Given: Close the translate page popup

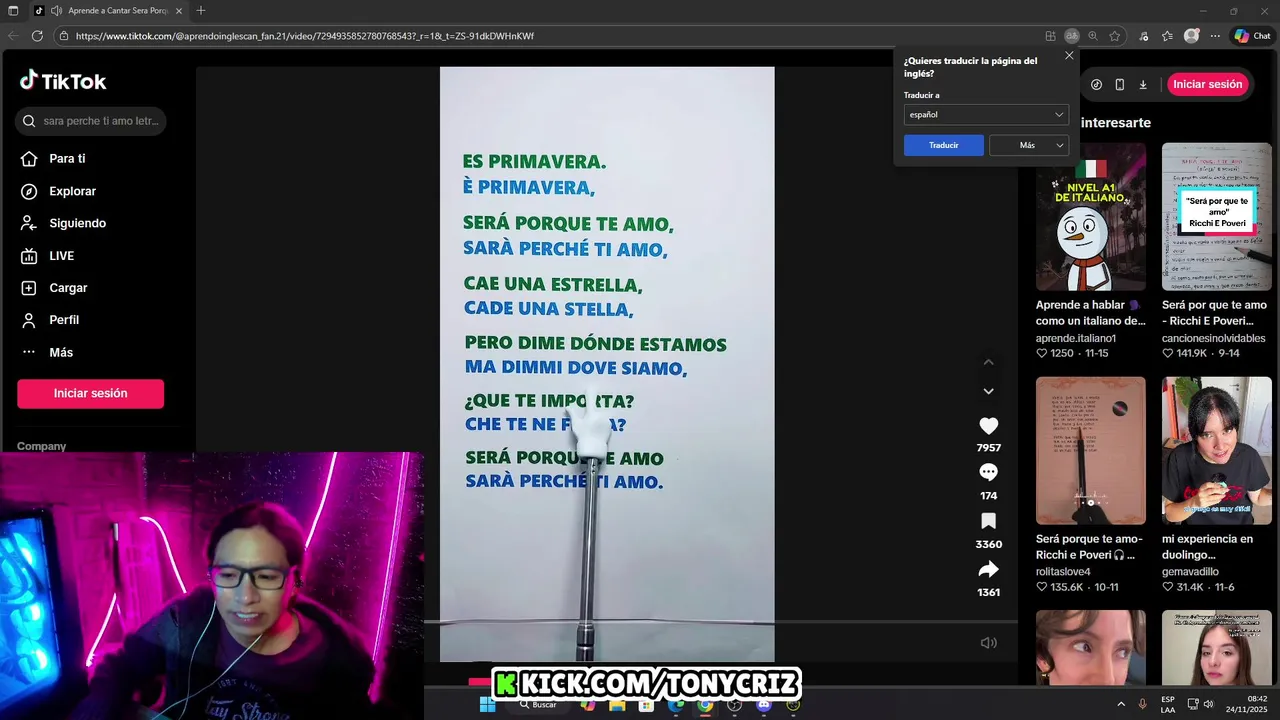Looking at the screenshot, I should (x=1069, y=56).
